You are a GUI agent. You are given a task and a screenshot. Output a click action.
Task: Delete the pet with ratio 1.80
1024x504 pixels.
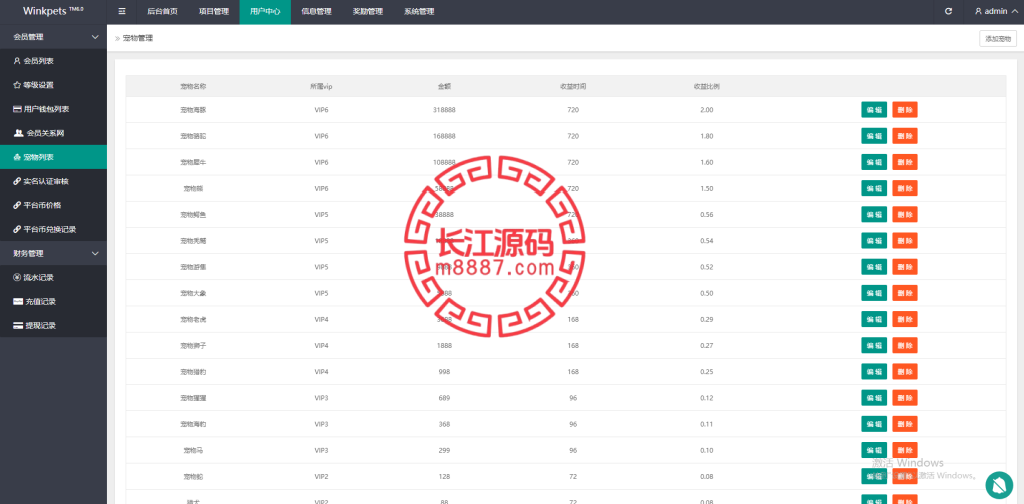[904, 136]
